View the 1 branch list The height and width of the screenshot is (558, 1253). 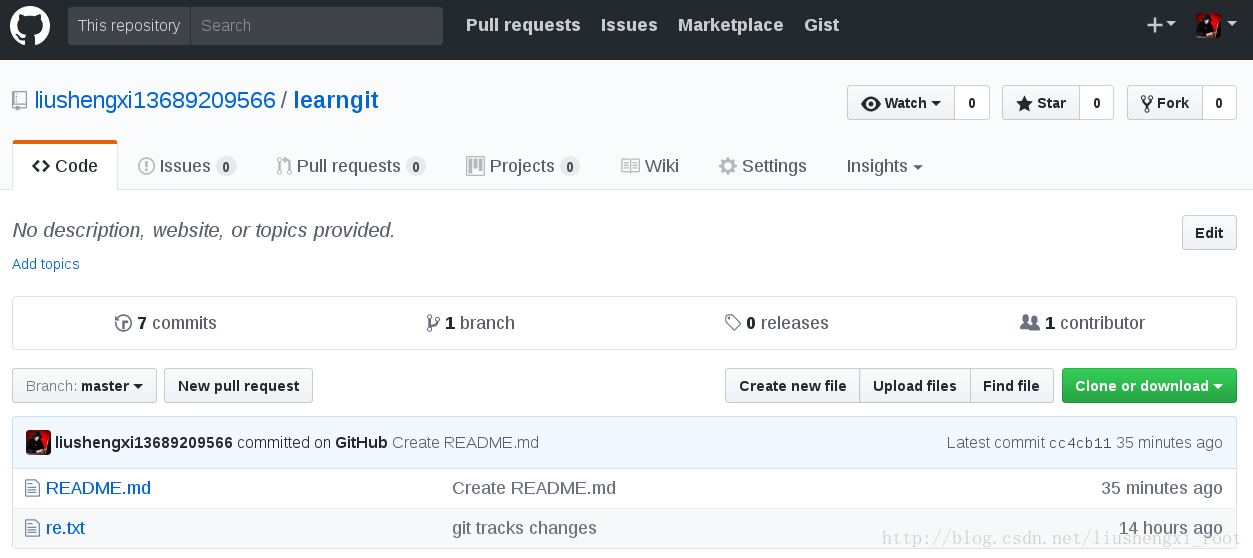click(x=470, y=323)
